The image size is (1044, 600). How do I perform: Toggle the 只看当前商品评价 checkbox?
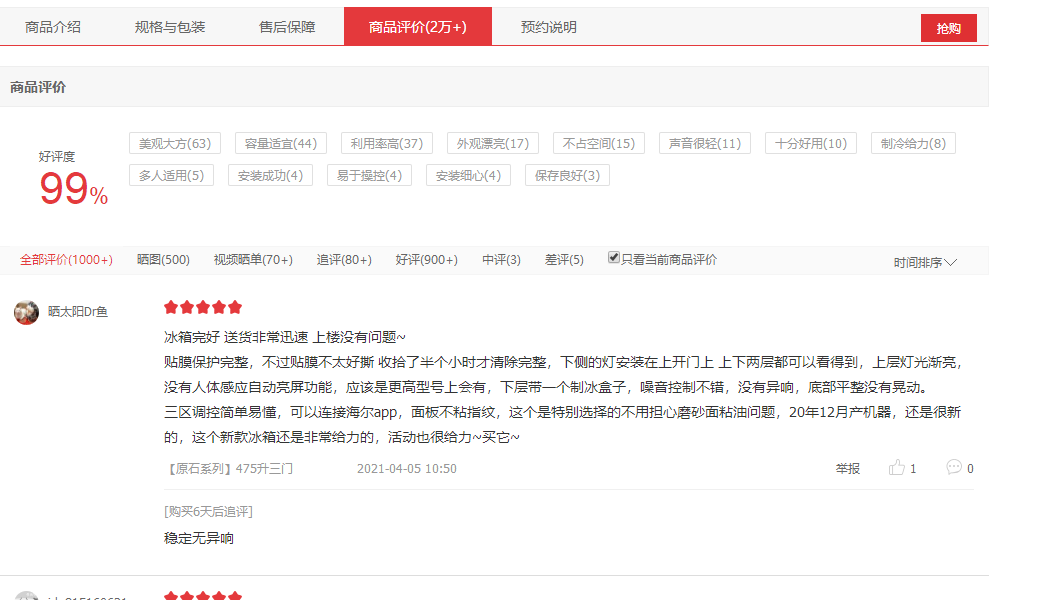pyautogui.click(x=613, y=258)
